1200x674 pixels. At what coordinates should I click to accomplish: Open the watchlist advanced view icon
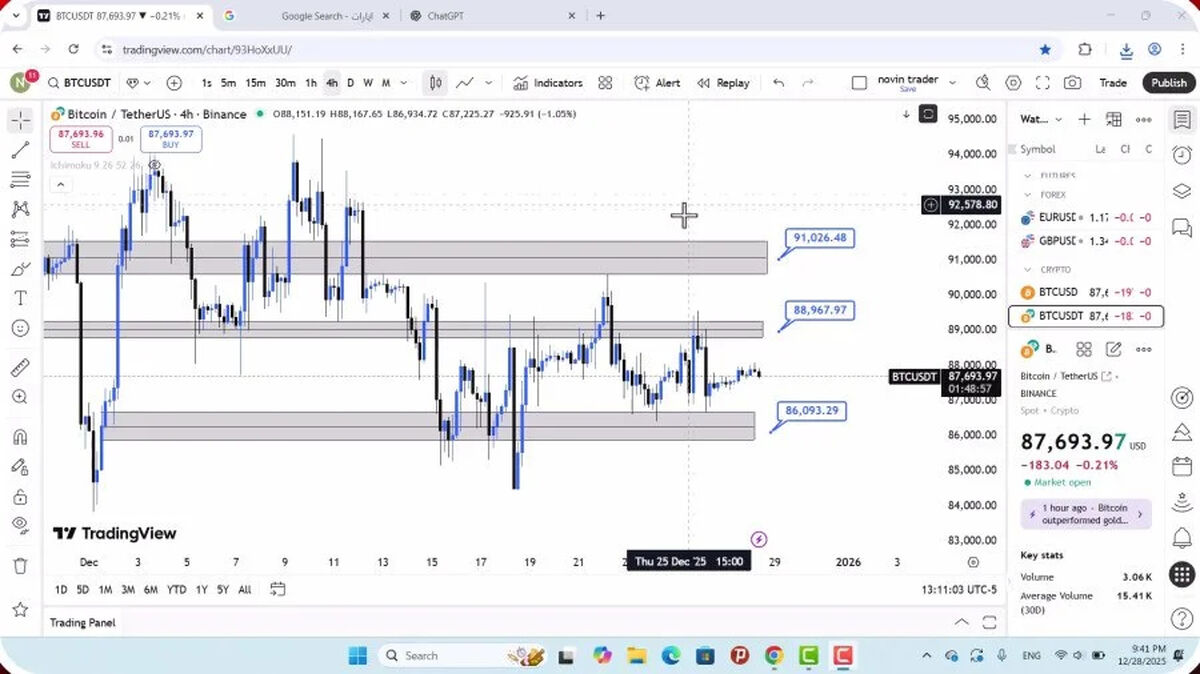tap(1113, 119)
